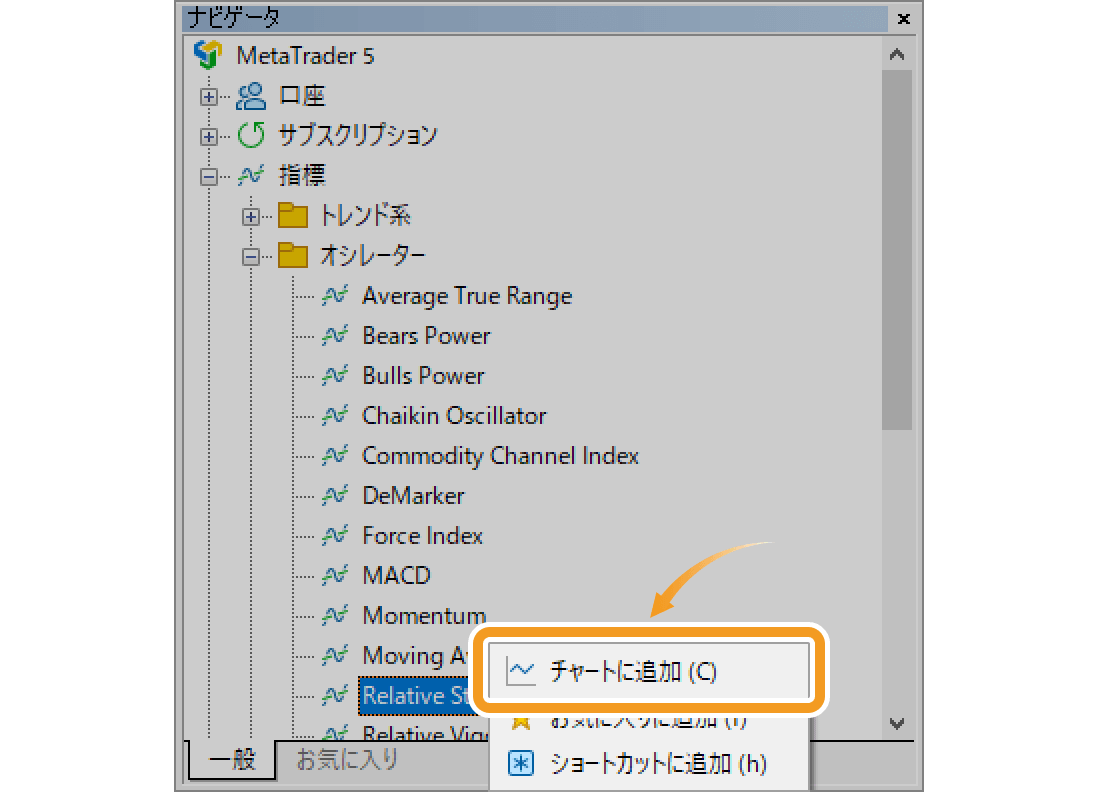Click the Moving Average indicator icon

335,656
